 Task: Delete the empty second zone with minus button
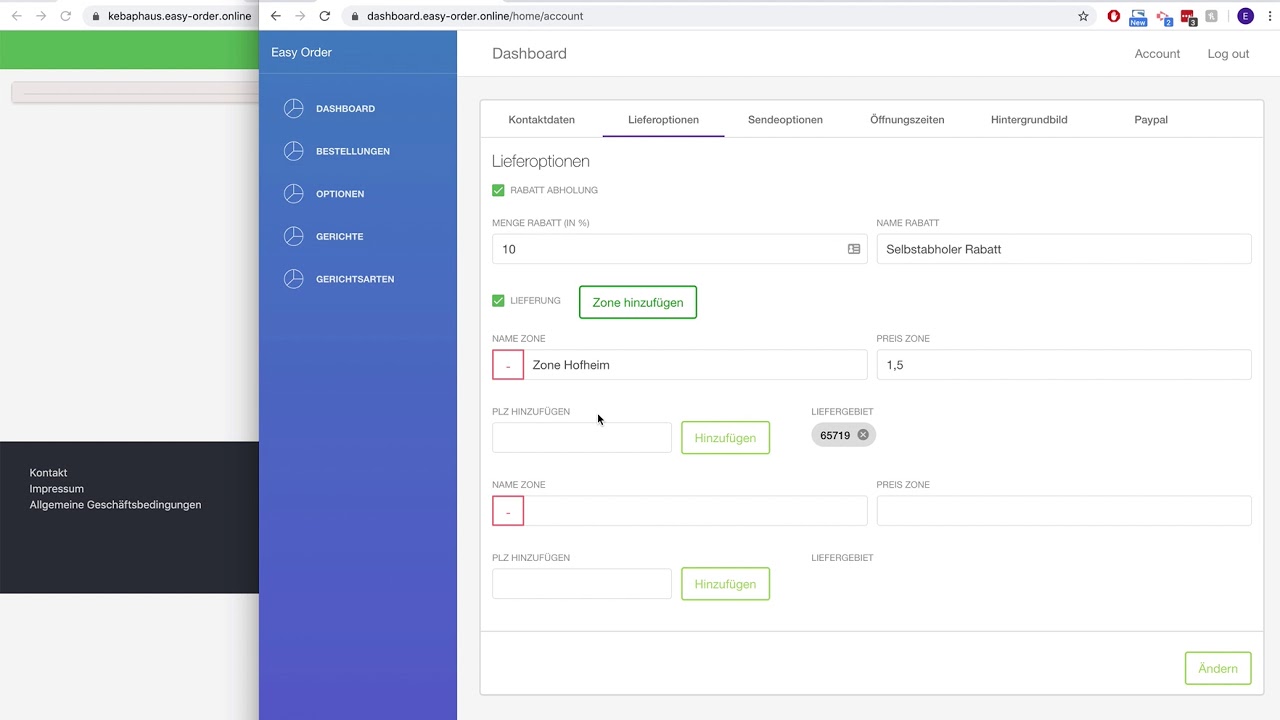tap(508, 511)
